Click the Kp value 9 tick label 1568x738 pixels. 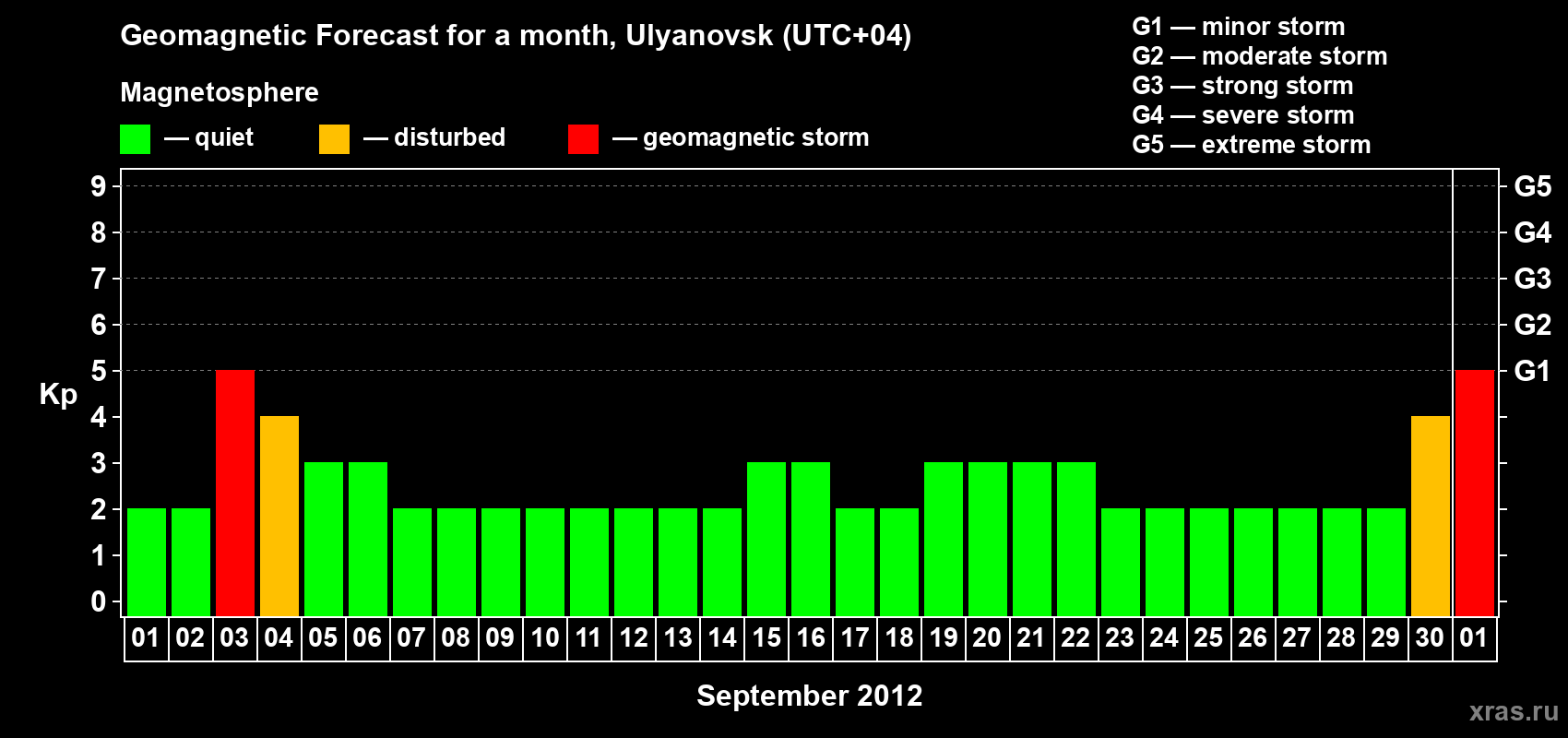point(99,186)
